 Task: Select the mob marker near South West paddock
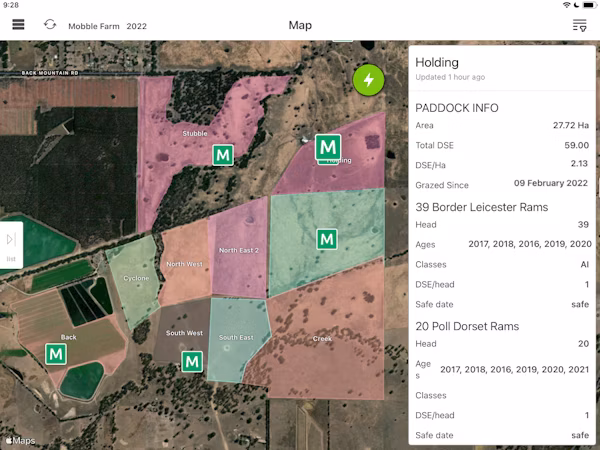192,361
